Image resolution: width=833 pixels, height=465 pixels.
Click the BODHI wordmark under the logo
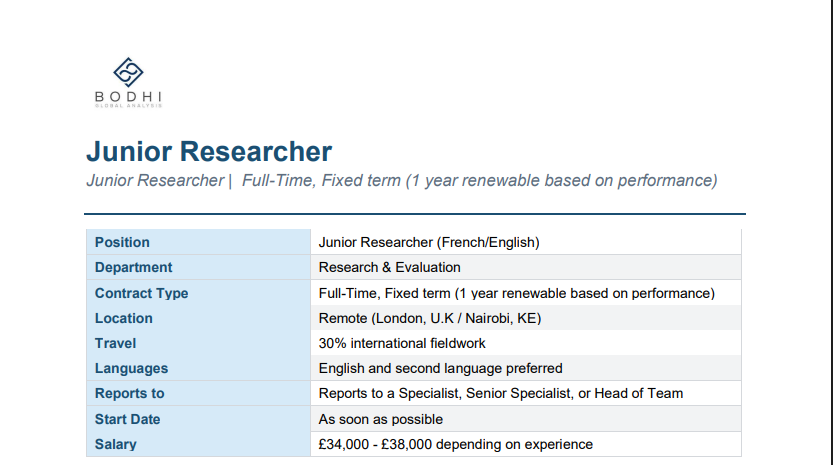point(128,97)
